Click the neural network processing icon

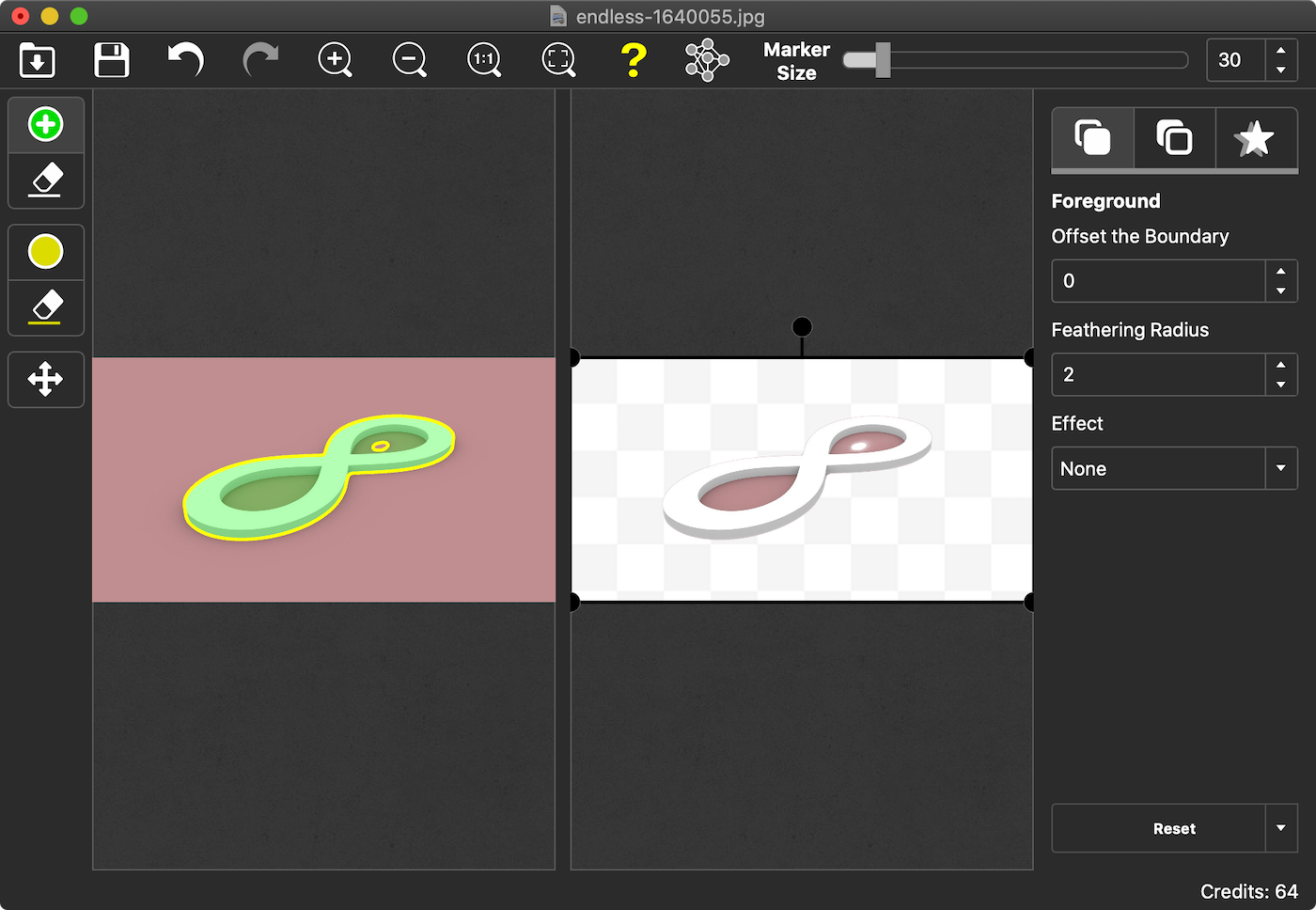[x=707, y=60]
